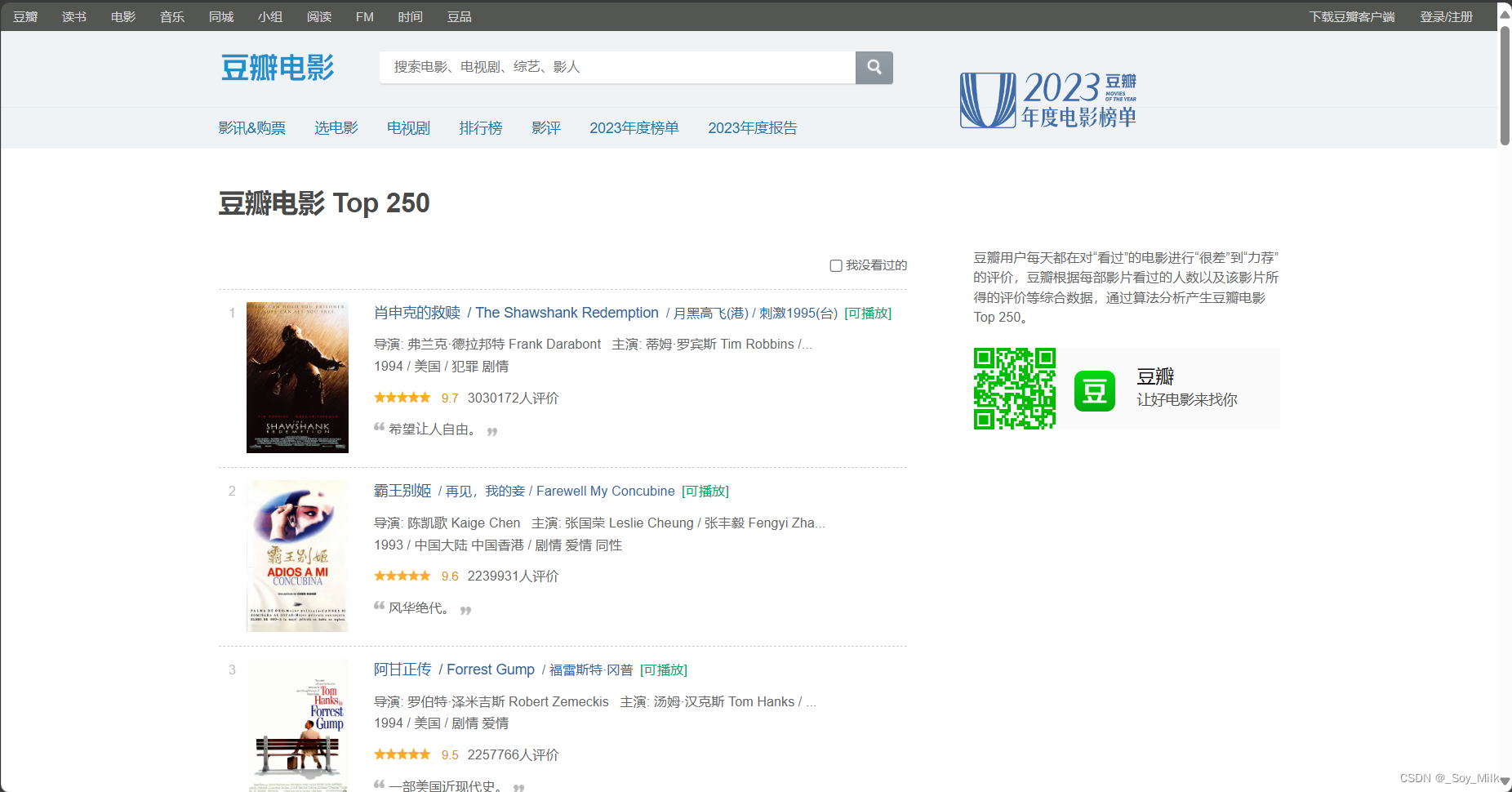Open 音乐 in the top bar

pos(172,16)
